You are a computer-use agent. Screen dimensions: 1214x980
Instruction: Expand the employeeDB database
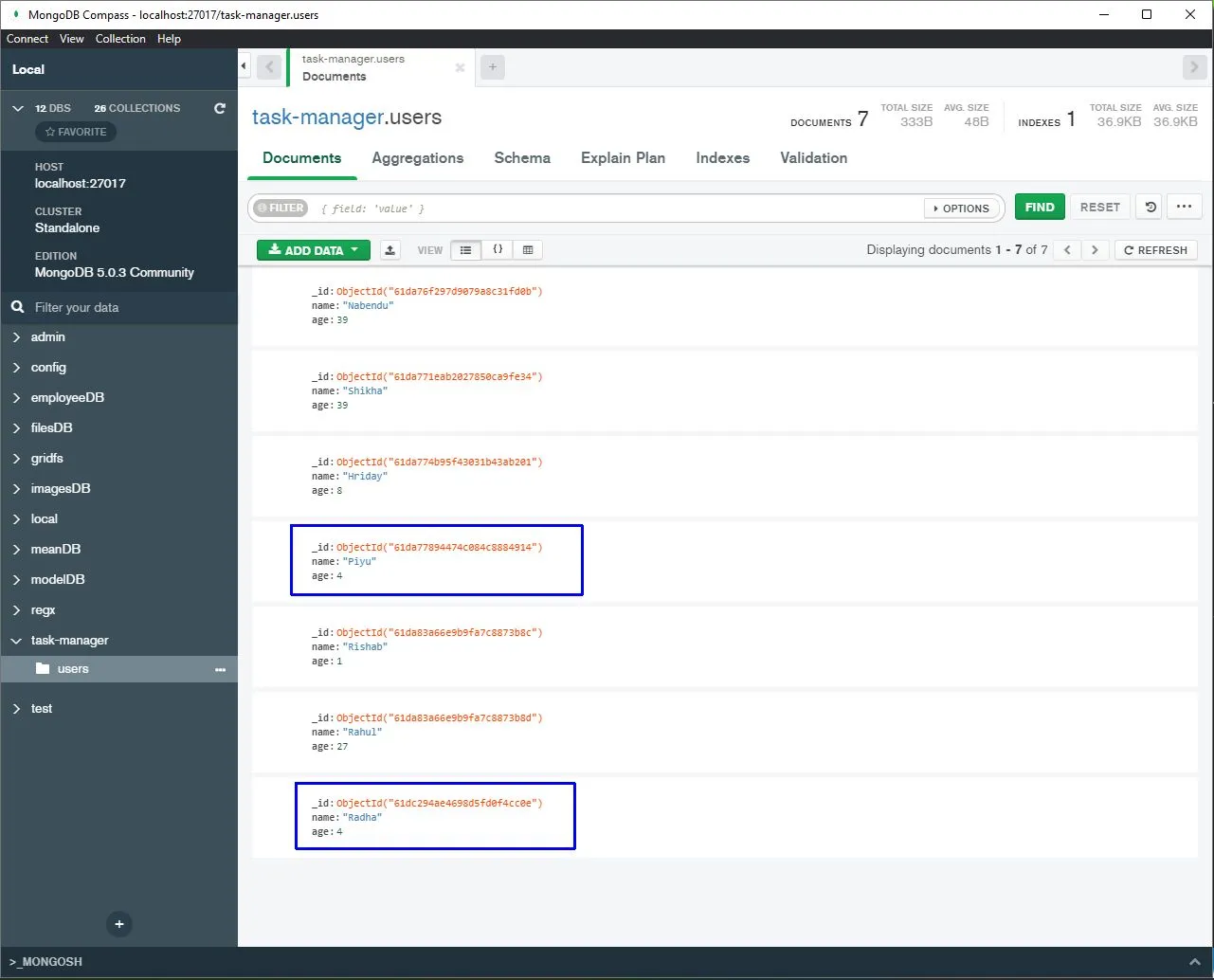pyautogui.click(x=16, y=398)
